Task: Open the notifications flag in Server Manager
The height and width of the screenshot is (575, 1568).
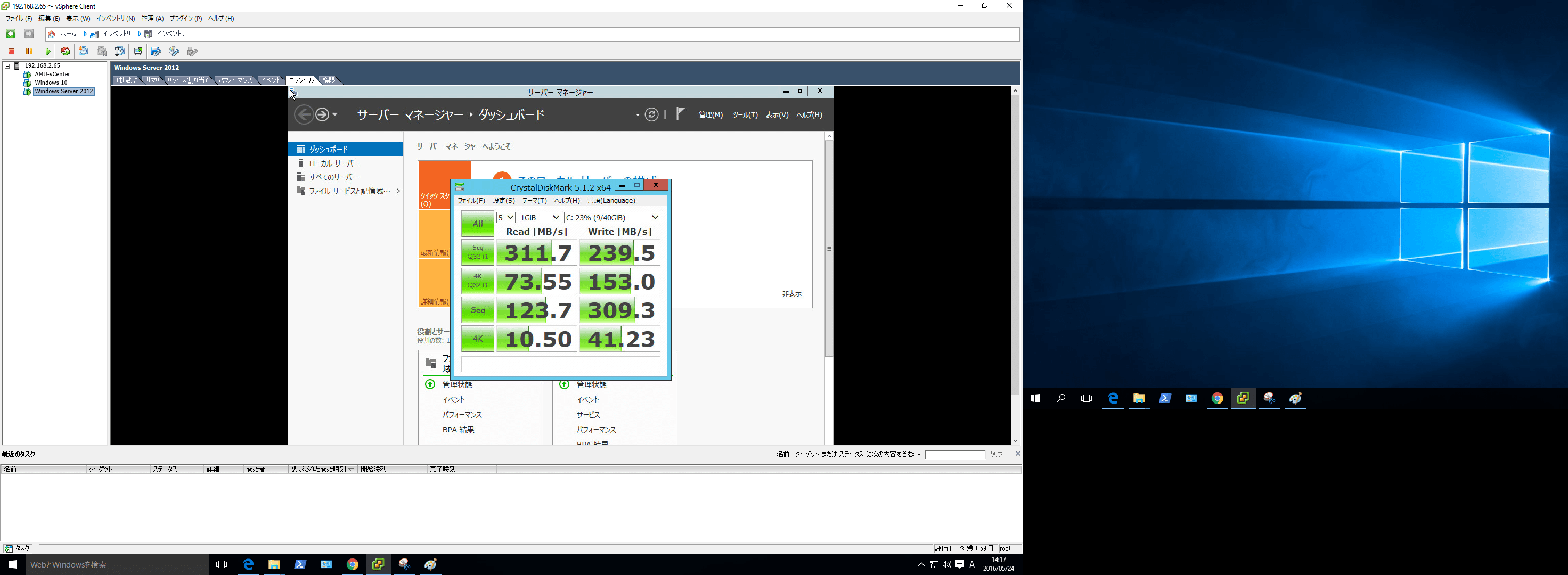Action: pos(681,114)
